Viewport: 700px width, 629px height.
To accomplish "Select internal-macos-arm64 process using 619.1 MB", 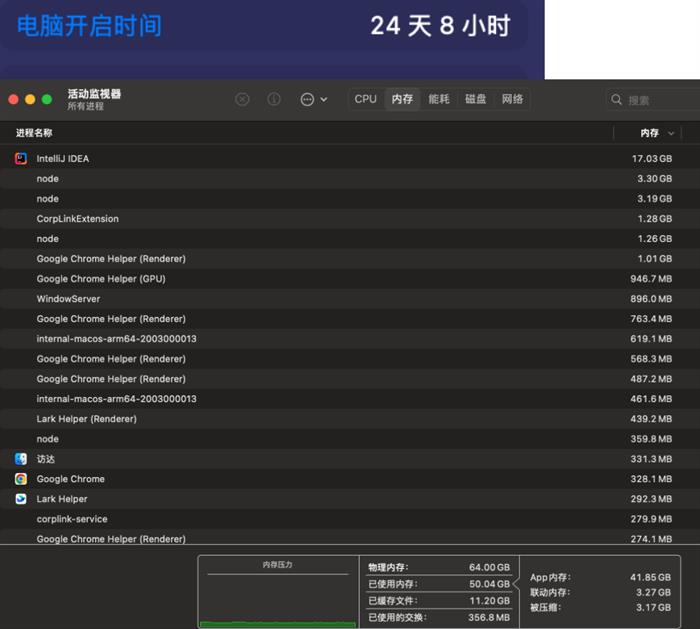I will pos(350,339).
